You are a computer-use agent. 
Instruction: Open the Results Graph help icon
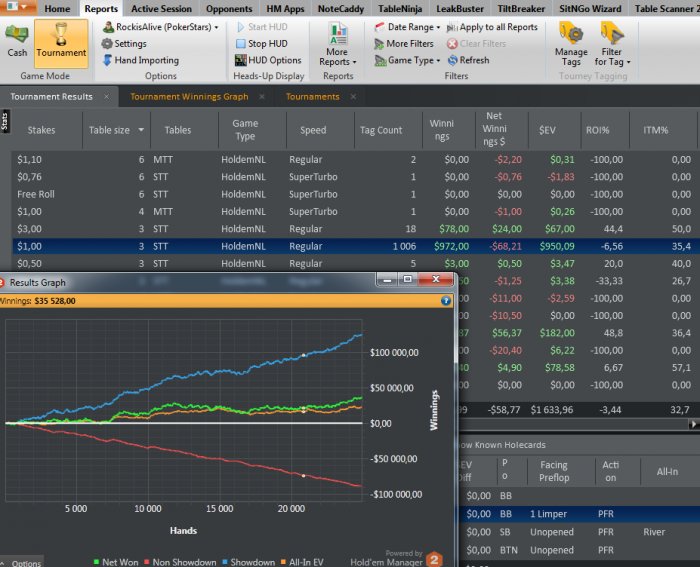[x=446, y=300]
